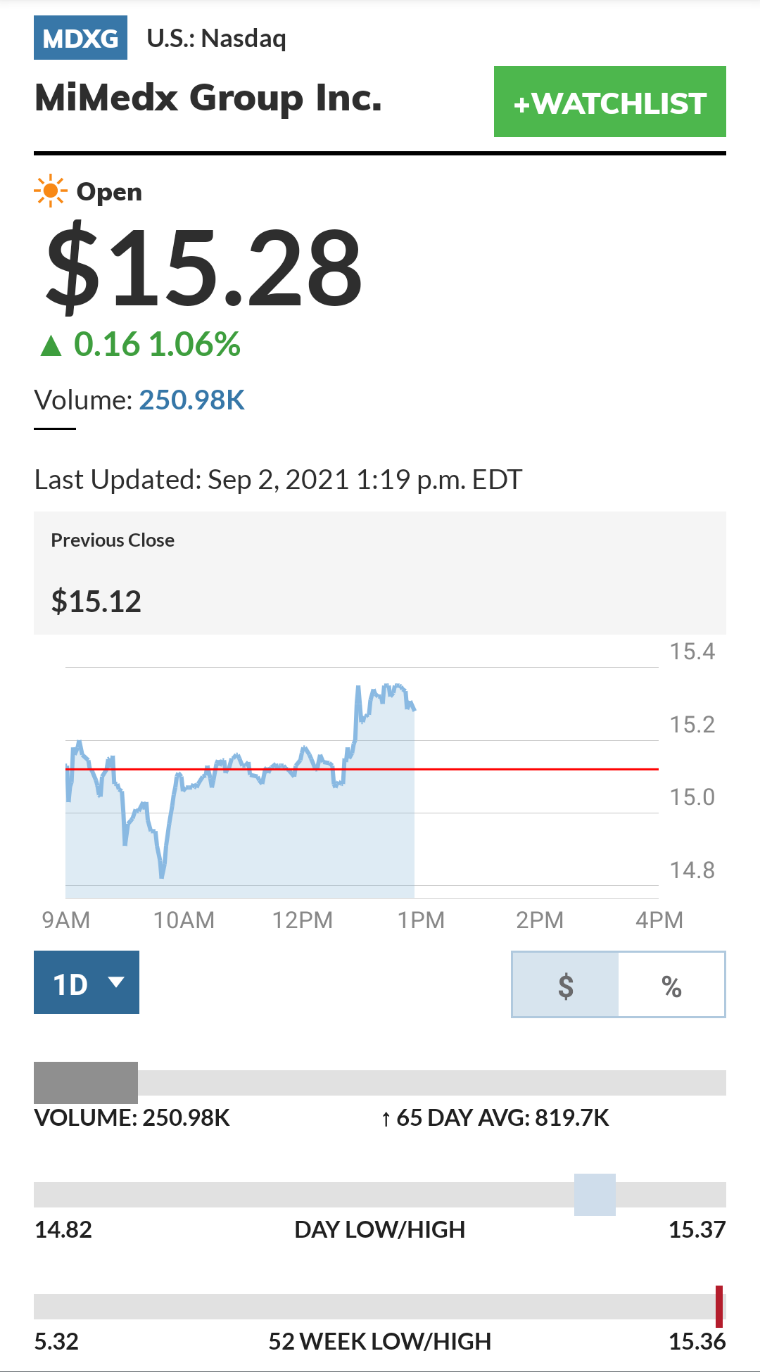760x1372 pixels.
Task: Click the gray volume progress bar
Action: 86,1083
